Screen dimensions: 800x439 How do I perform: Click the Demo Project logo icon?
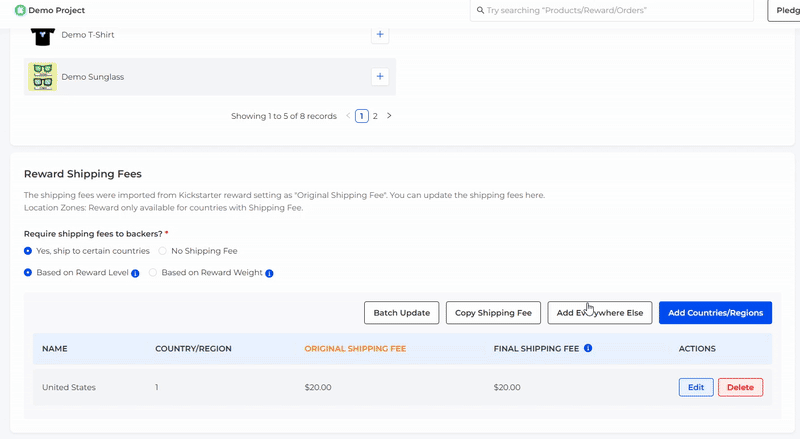pyautogui.click(x=20, y=10)
